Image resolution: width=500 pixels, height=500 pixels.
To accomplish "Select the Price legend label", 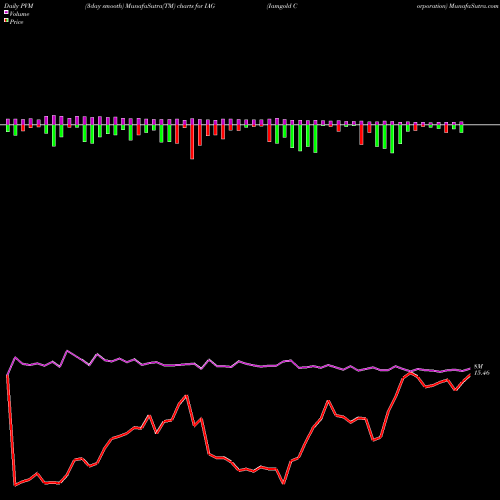I will tap(16, 22).
